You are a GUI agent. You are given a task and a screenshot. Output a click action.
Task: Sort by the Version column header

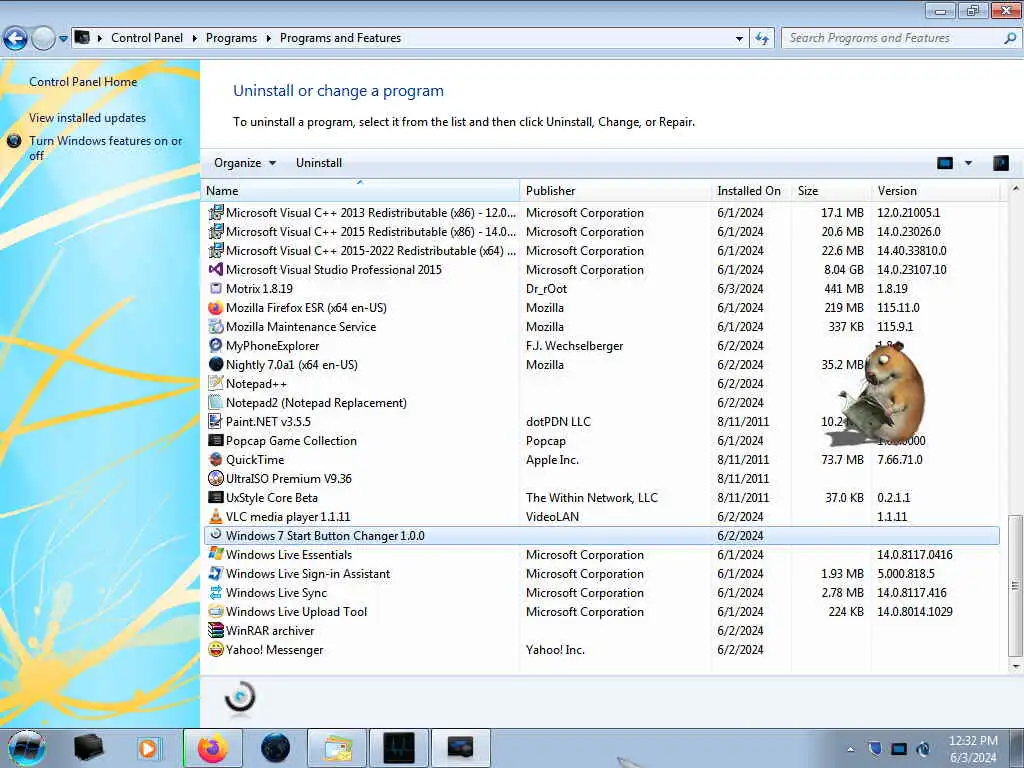[935, 191]
